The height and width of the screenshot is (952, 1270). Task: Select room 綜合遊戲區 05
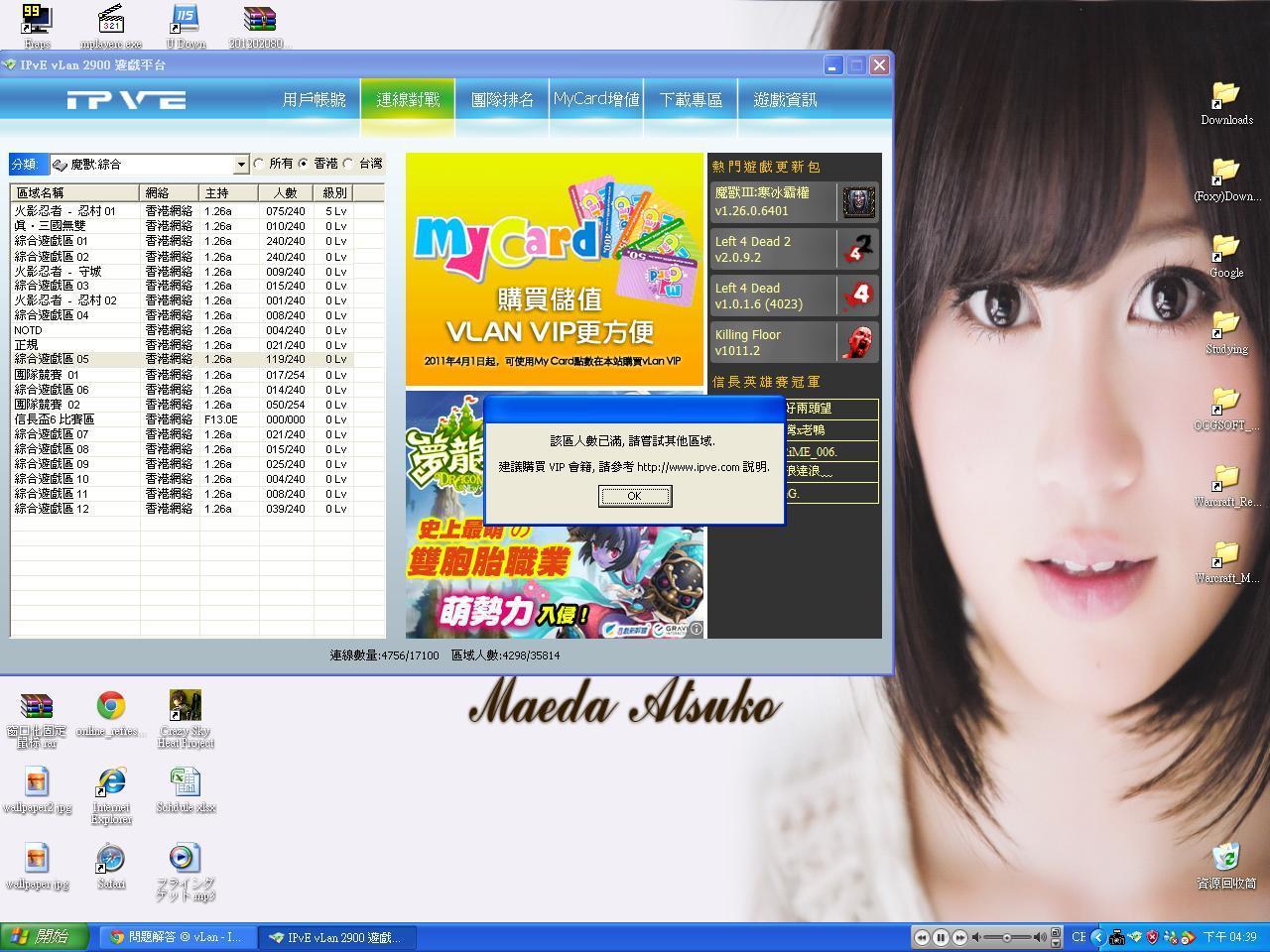click(183, 359)
